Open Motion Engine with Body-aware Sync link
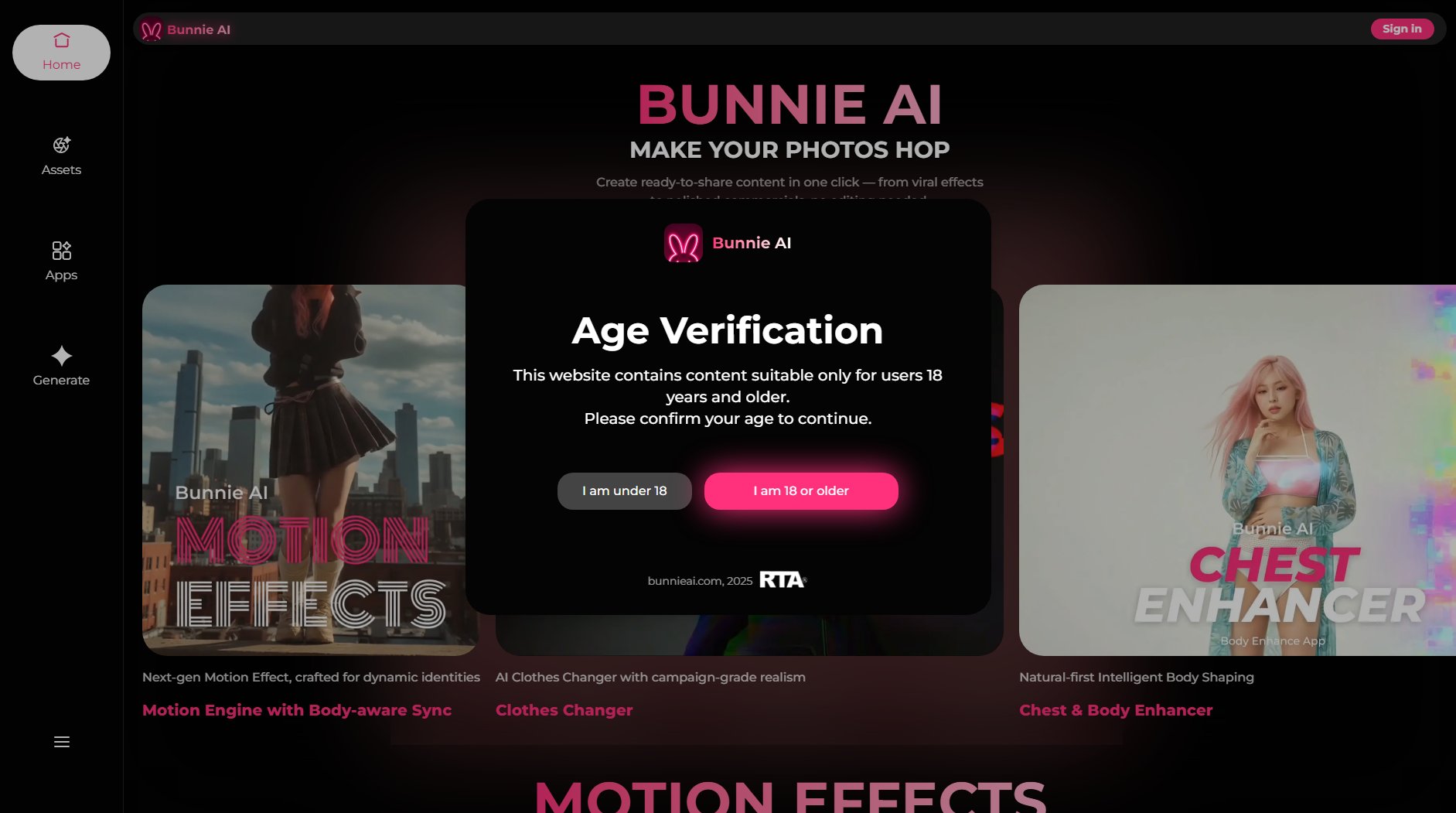The height and width of the screenshot is (813, 1456). (x=297, y=710)
